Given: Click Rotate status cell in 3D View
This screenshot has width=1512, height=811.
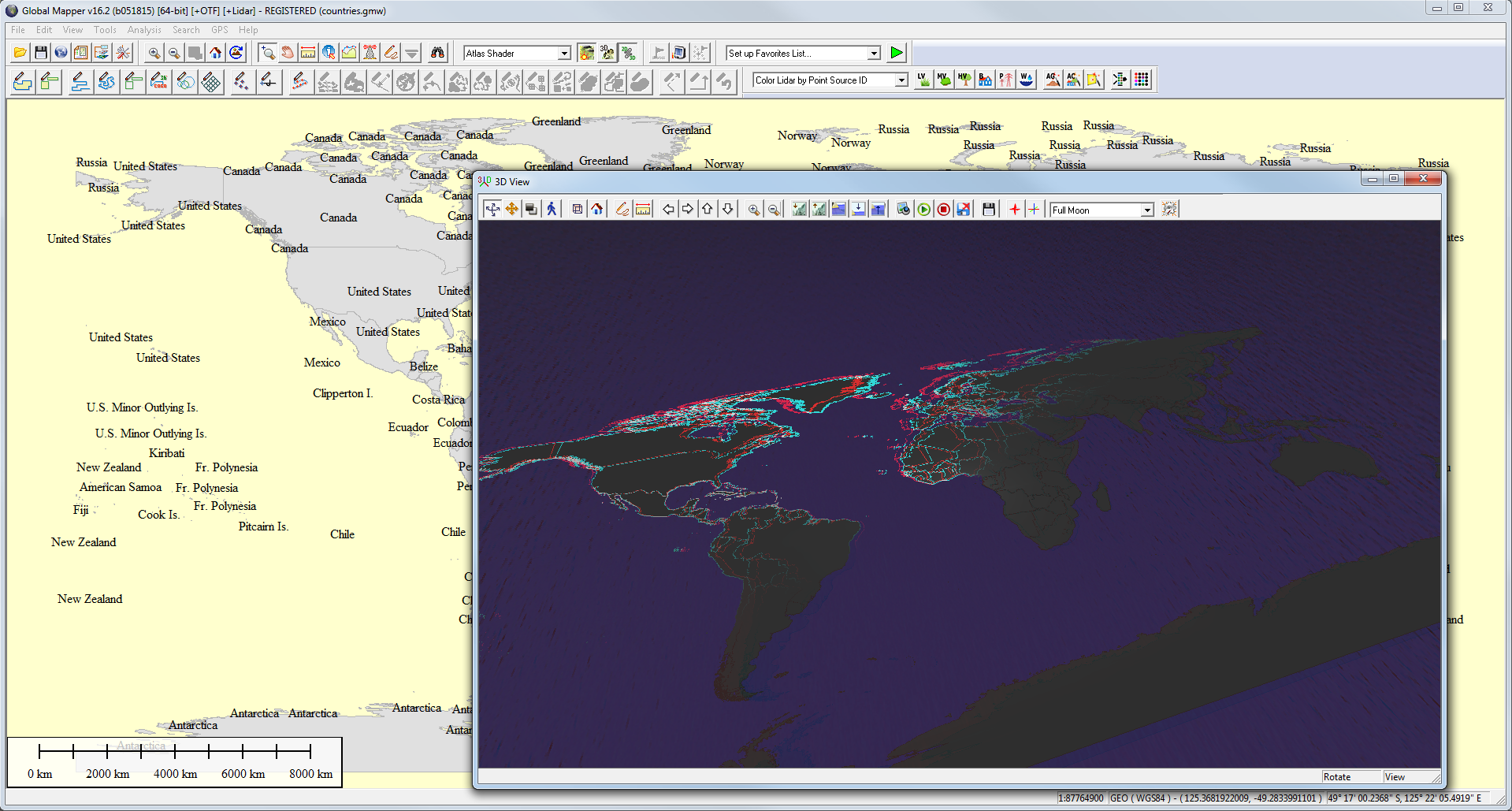Looking at the screenshot, I should click(x=1350, y=777).
